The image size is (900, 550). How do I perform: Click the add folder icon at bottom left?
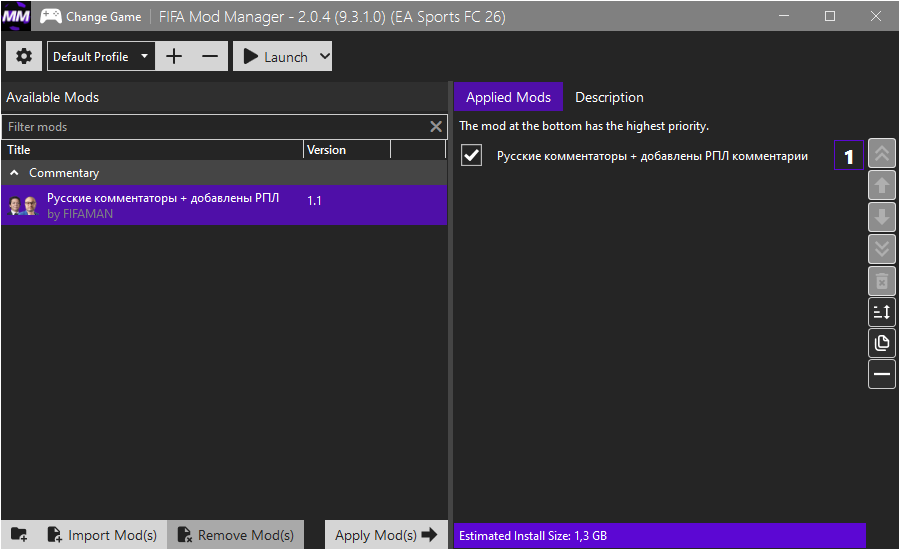click(19, 535)
